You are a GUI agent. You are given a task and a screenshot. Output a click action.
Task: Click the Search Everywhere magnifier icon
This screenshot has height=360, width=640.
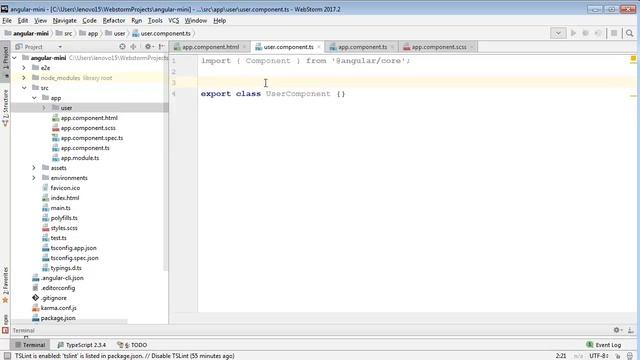(x=629, y=33)
